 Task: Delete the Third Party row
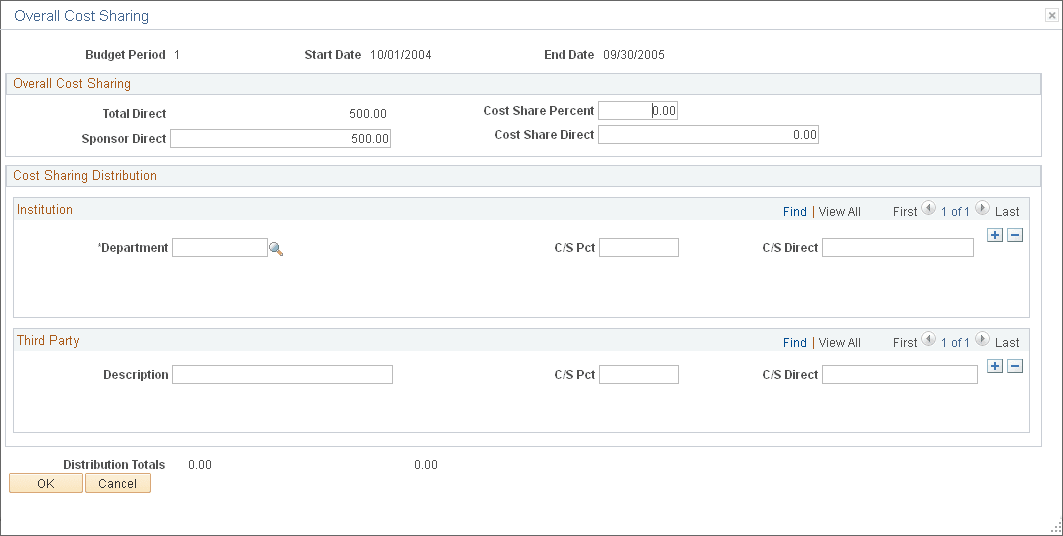coord(1015,366)
